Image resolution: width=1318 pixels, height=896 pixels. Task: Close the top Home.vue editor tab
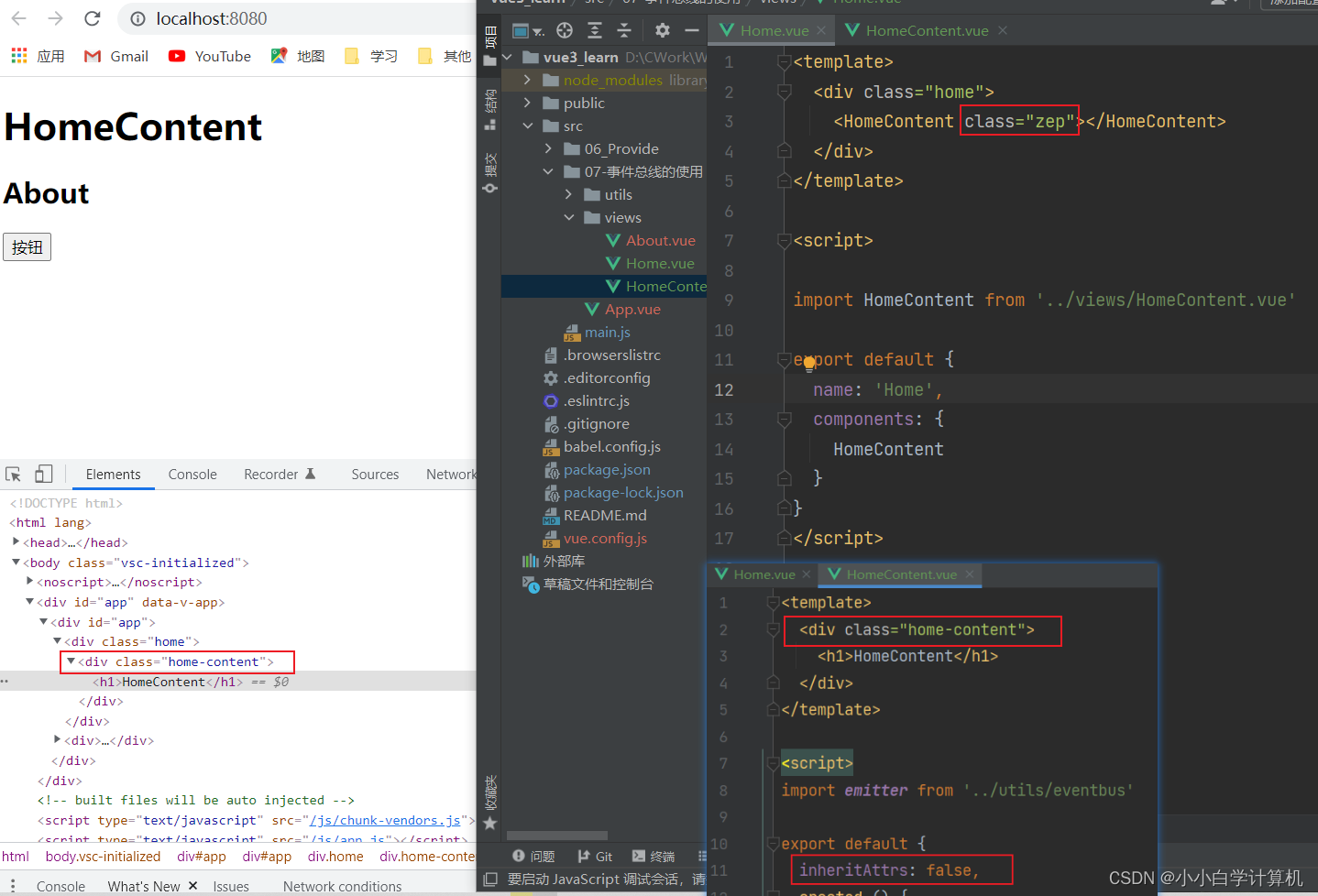(x=821, y=30)
